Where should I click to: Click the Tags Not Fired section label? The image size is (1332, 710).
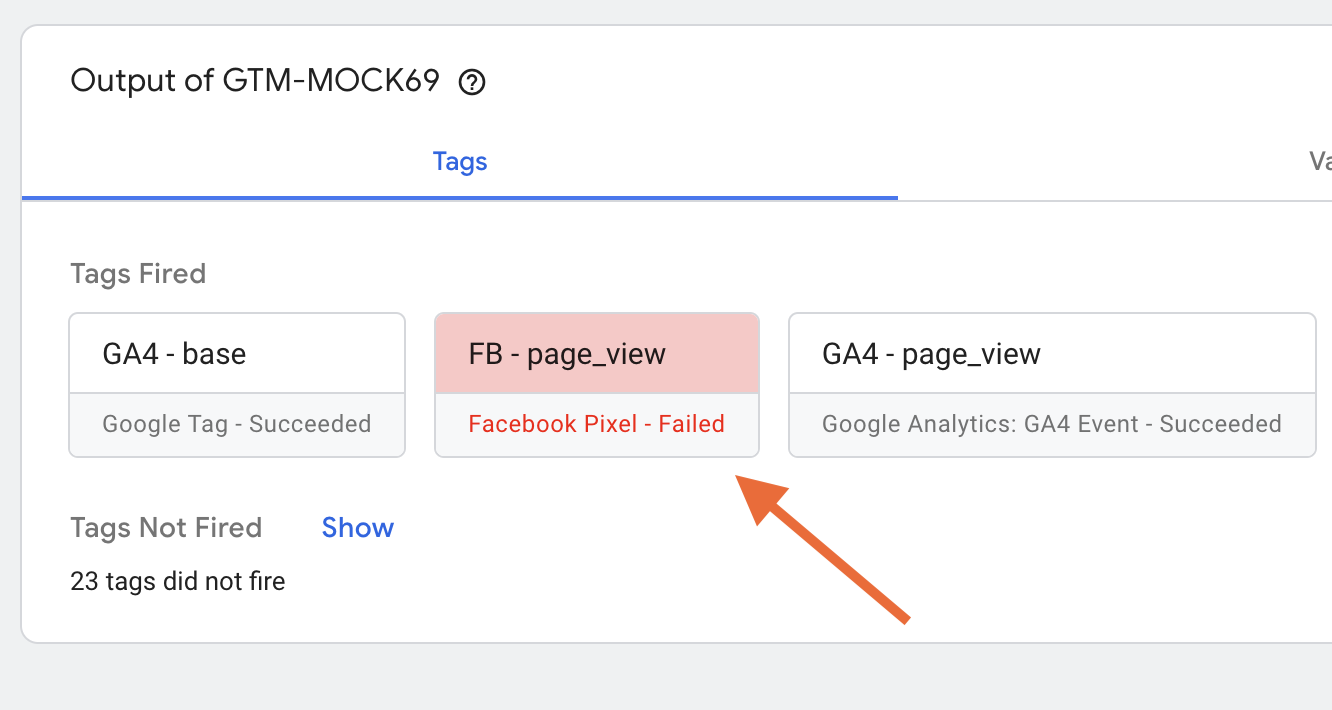[x=165, y=527]
